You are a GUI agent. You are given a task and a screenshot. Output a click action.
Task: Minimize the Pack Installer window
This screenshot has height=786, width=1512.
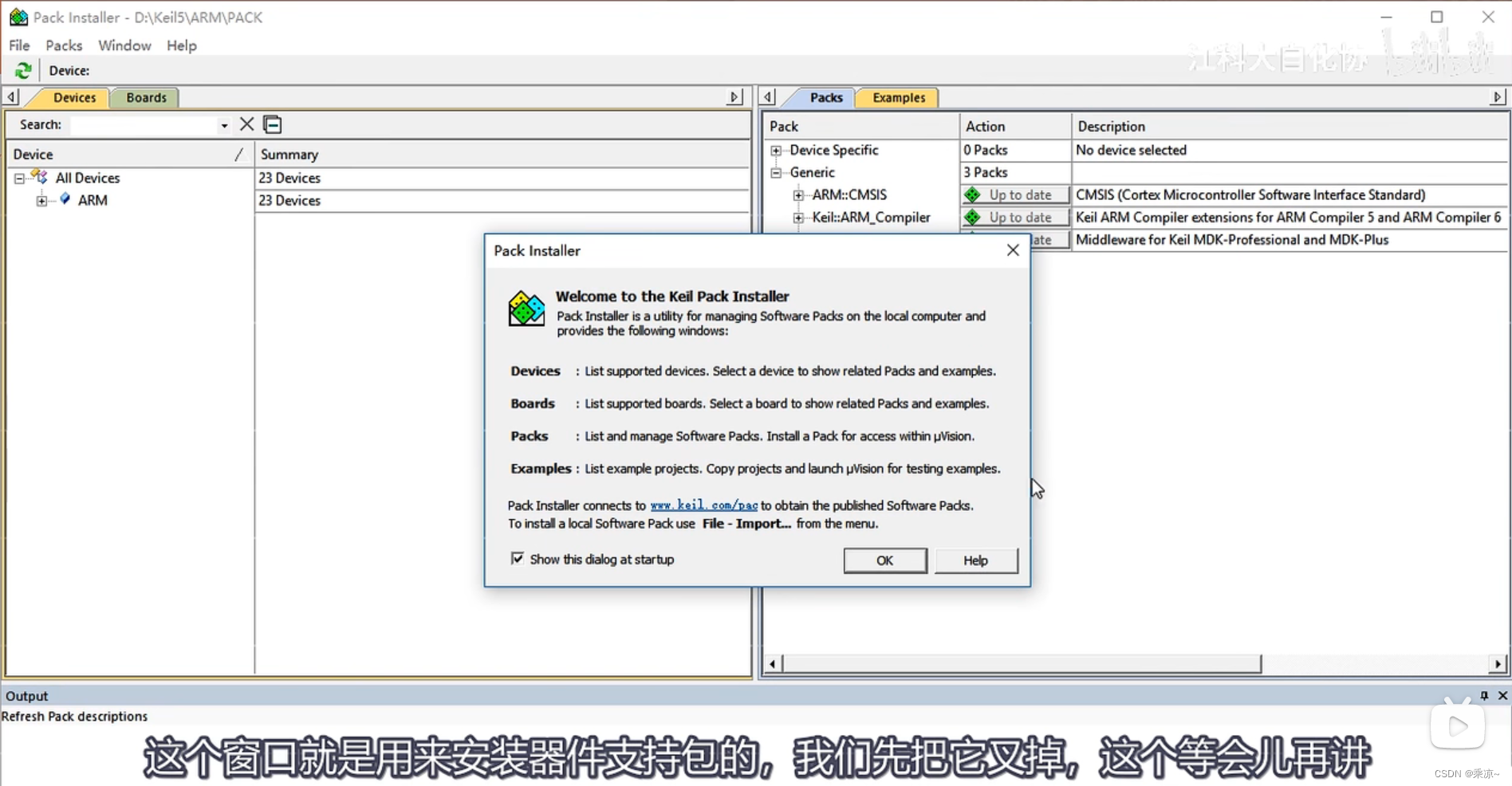pos(1386,17)
